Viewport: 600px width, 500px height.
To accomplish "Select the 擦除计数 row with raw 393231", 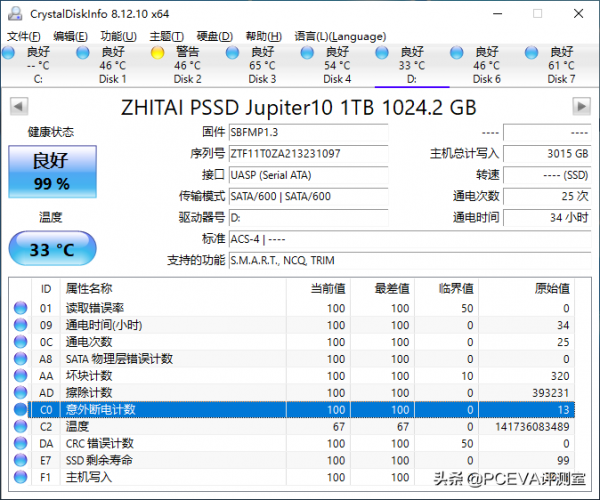I will pyautogui.click(x=292, y=393).
